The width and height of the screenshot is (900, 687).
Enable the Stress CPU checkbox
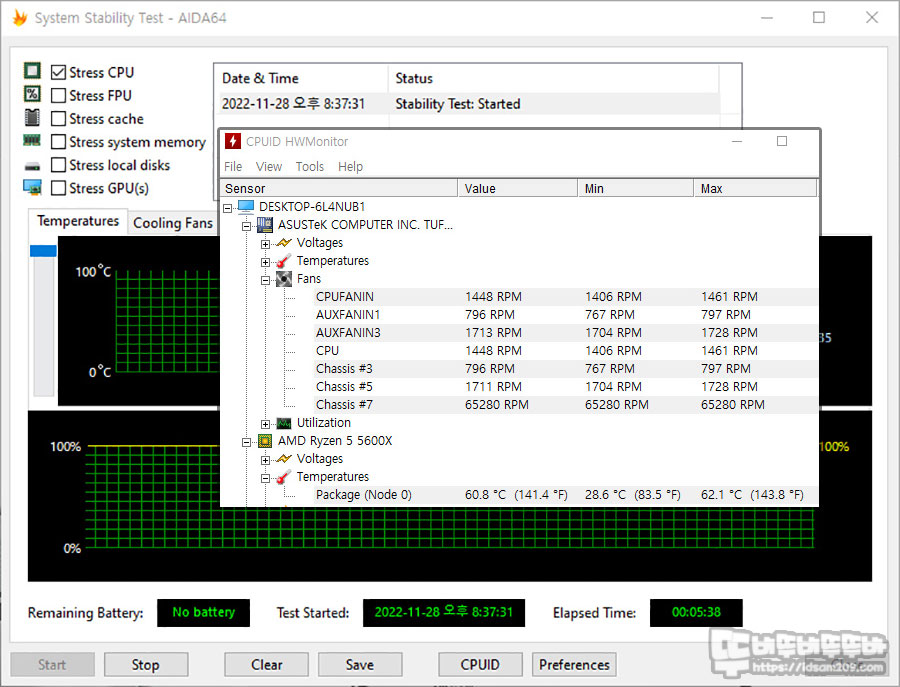[x=58, y=72]
